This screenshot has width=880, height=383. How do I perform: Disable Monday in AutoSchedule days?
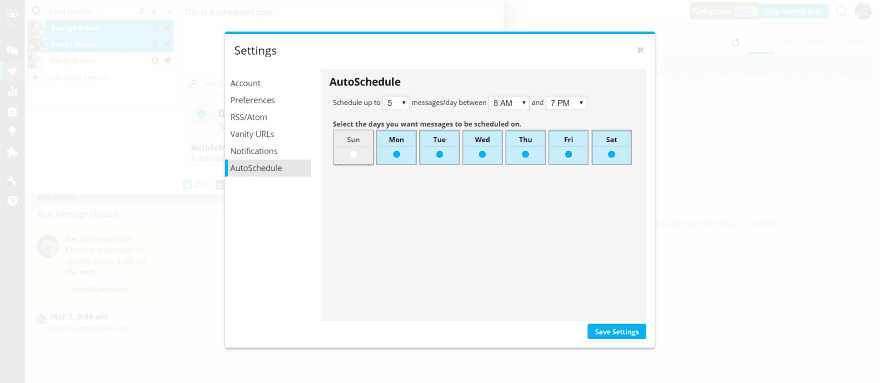point(396,147)
